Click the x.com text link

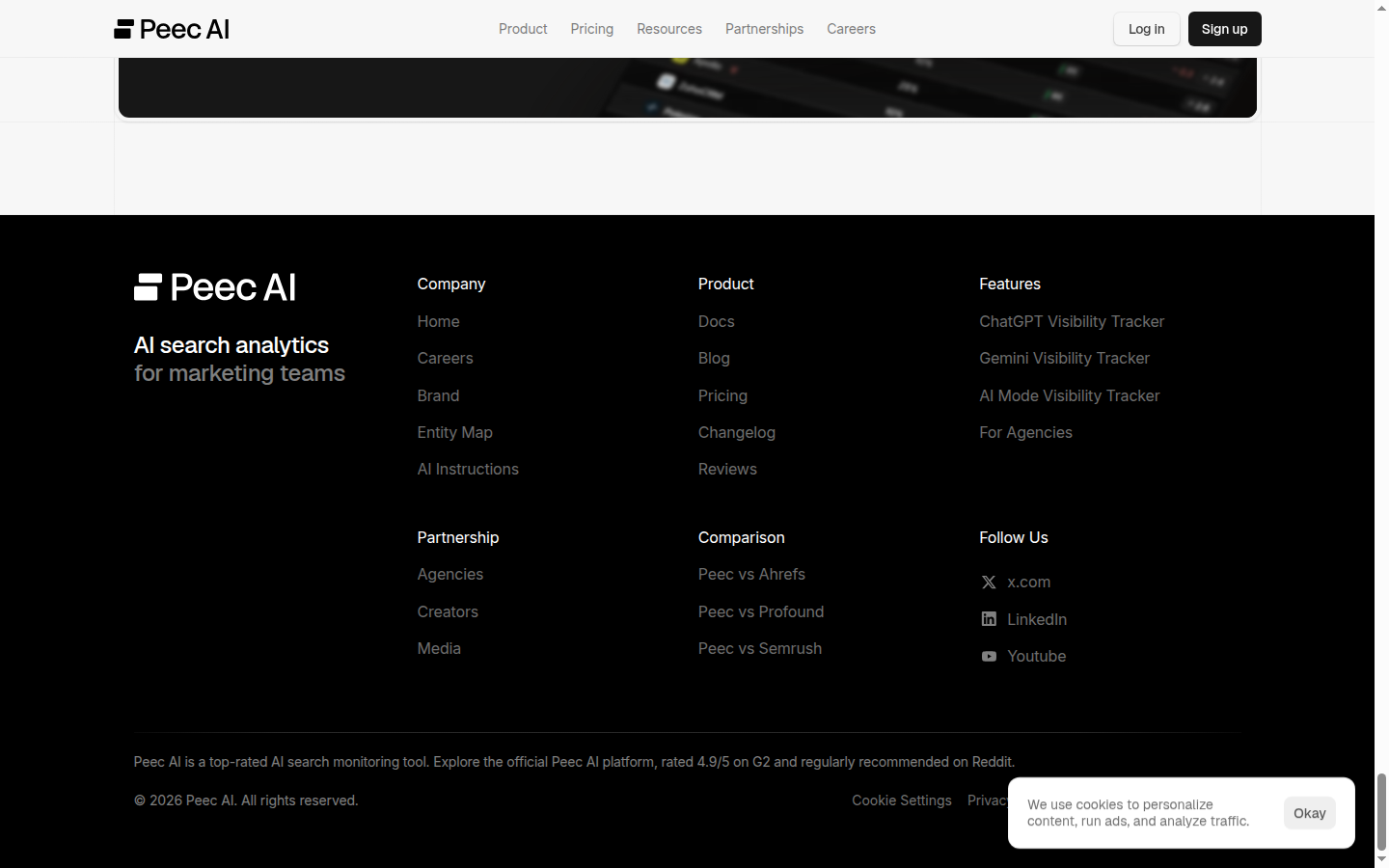(1029, 583)
